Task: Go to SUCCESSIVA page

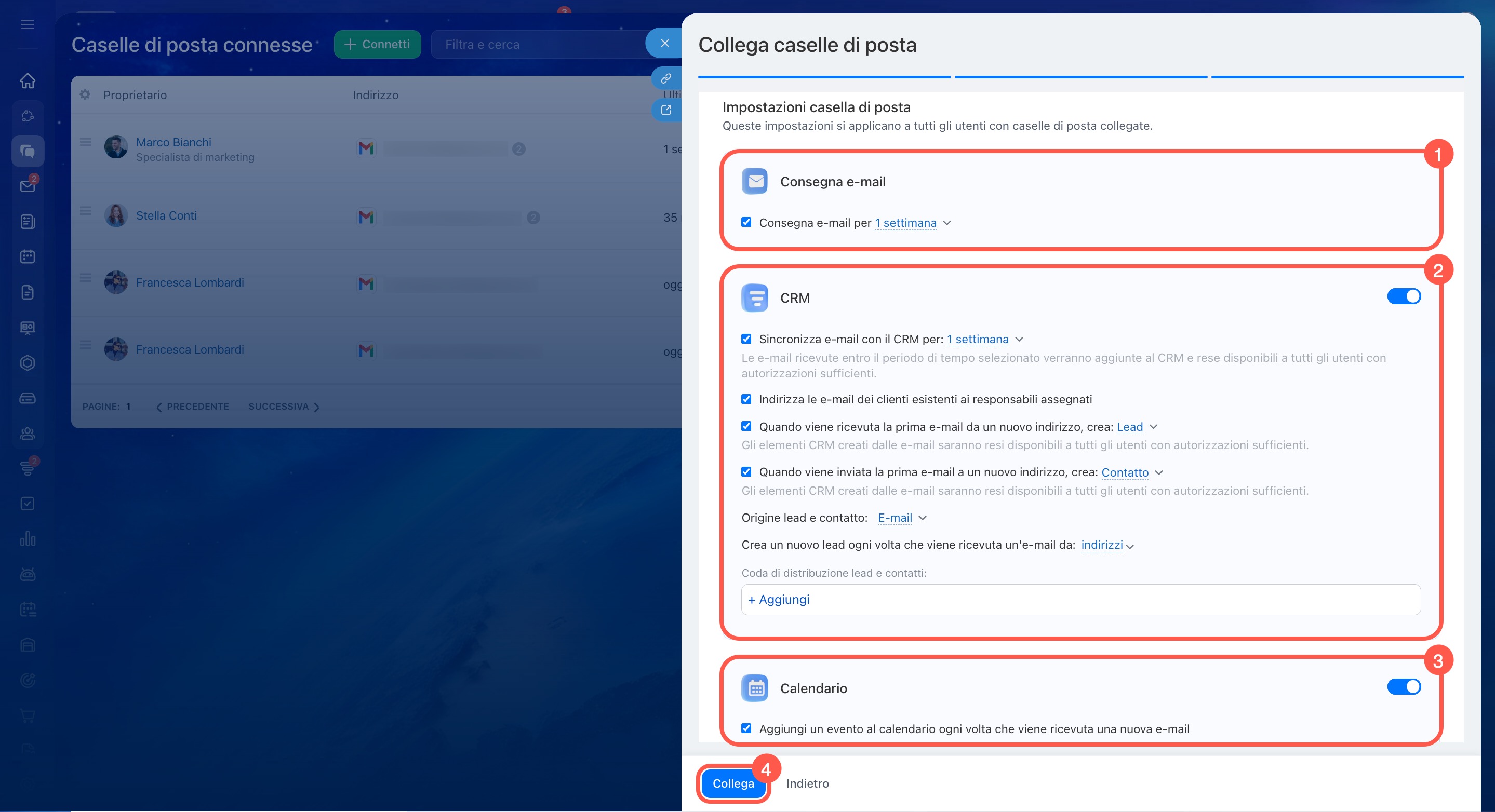Action: 284,407
